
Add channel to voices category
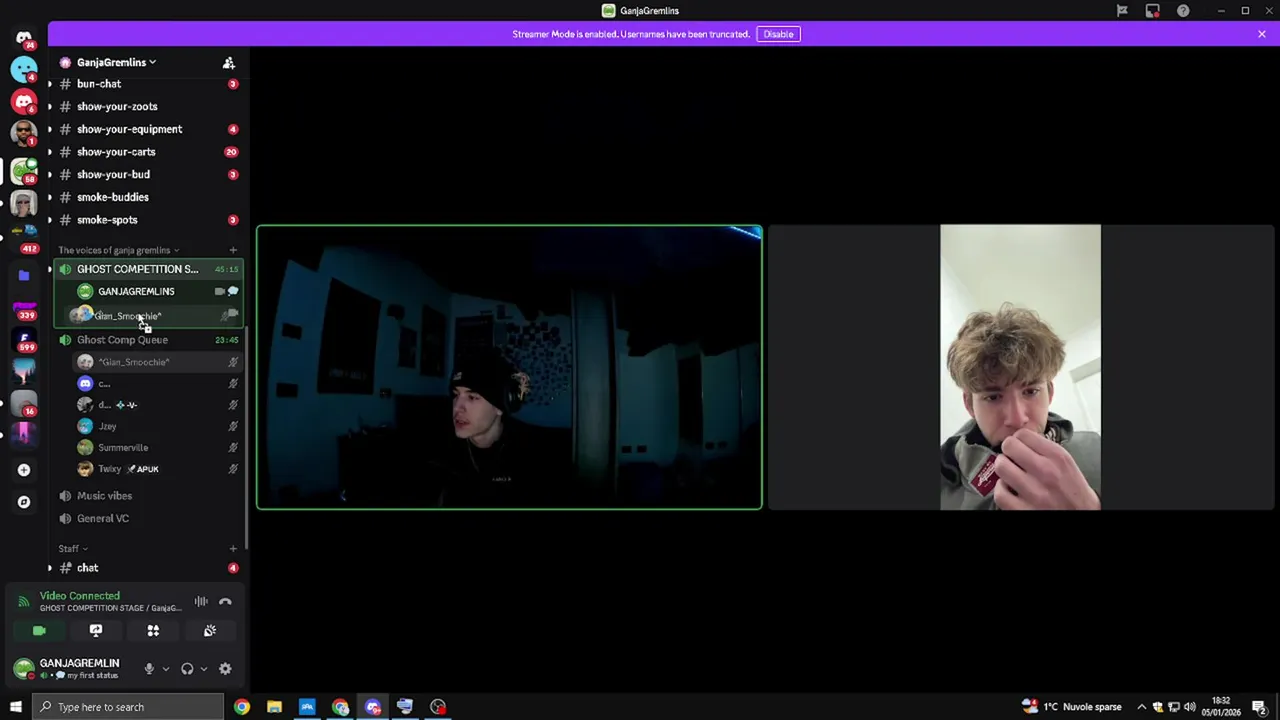(x=233, y=250)
